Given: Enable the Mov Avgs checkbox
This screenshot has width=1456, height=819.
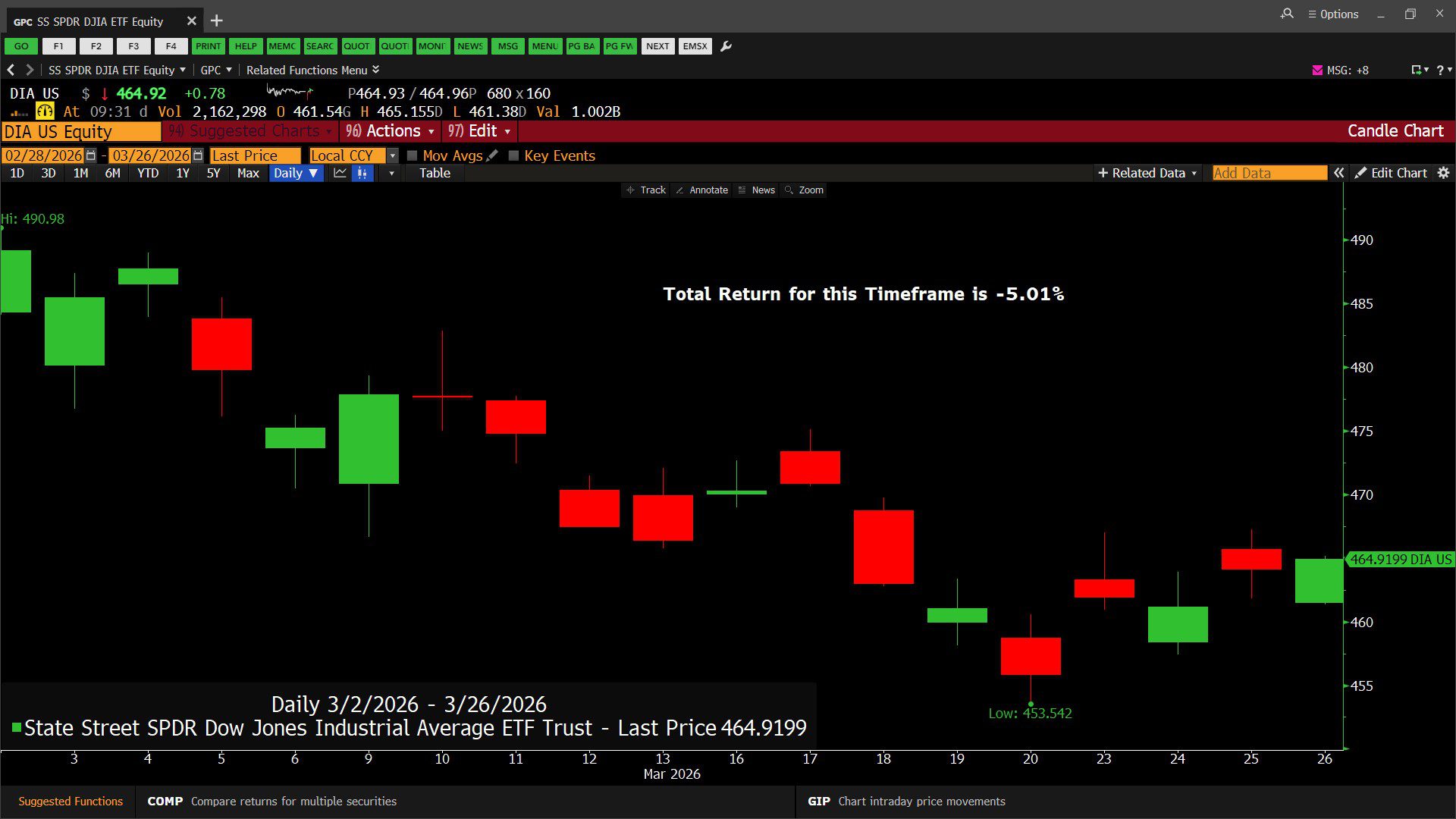Looking at the screenshot, I should click(x=413, y=155).
